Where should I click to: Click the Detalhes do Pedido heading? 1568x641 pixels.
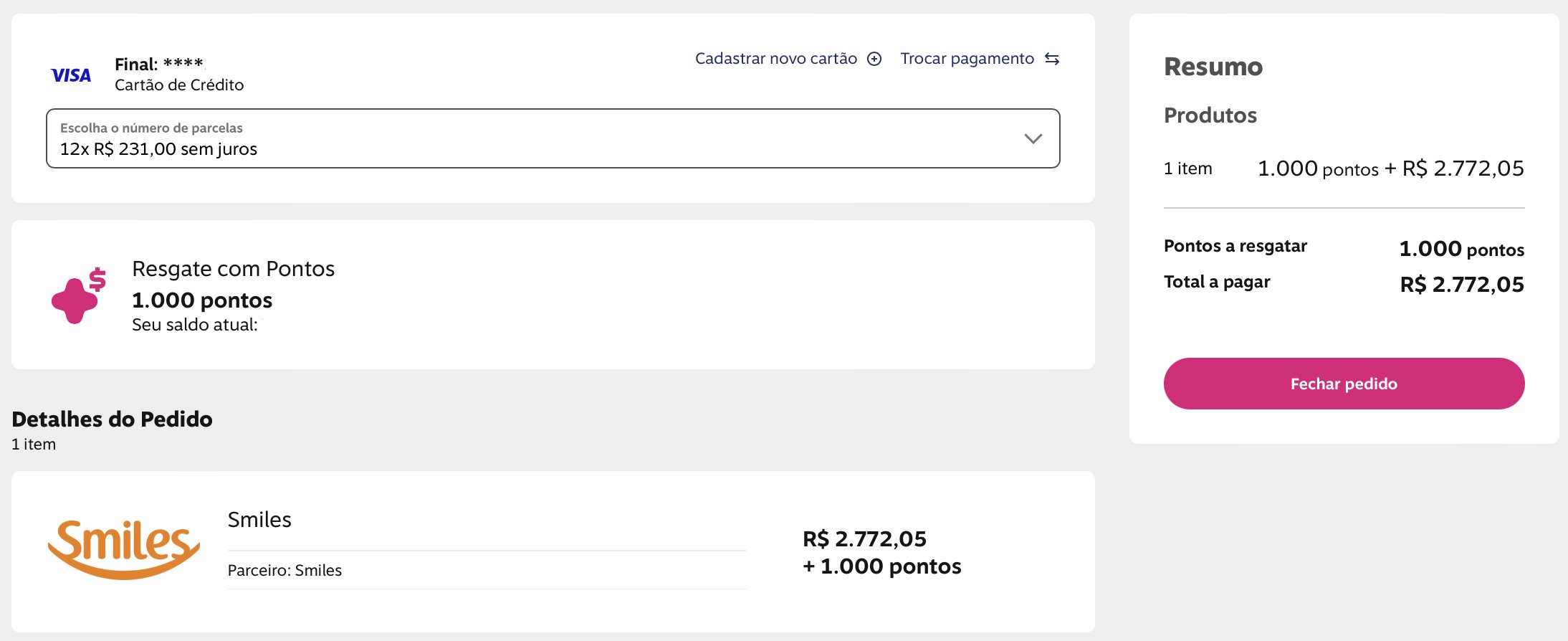coord(112,419)
